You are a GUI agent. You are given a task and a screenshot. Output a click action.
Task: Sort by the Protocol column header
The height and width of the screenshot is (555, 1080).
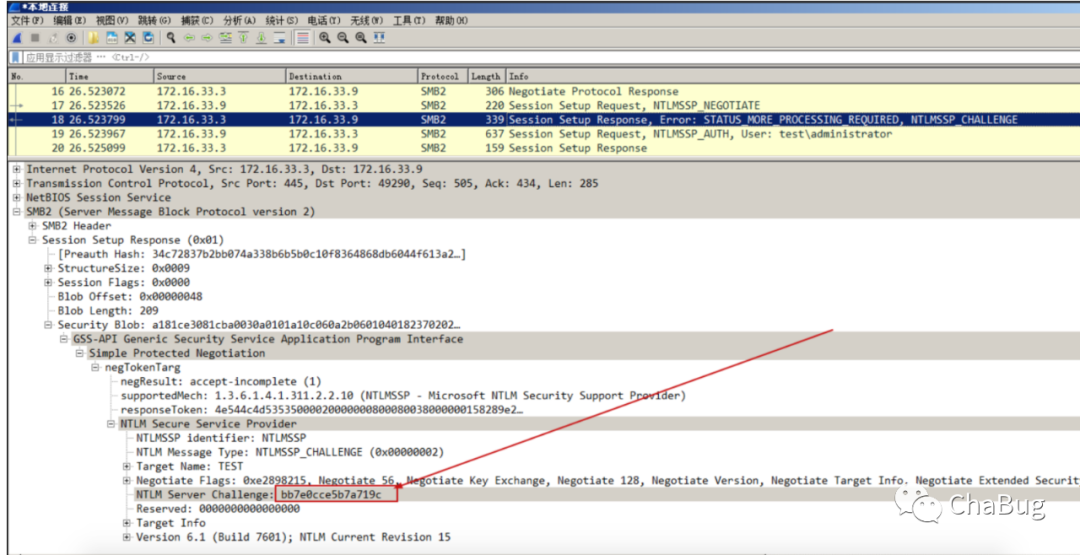444,76
